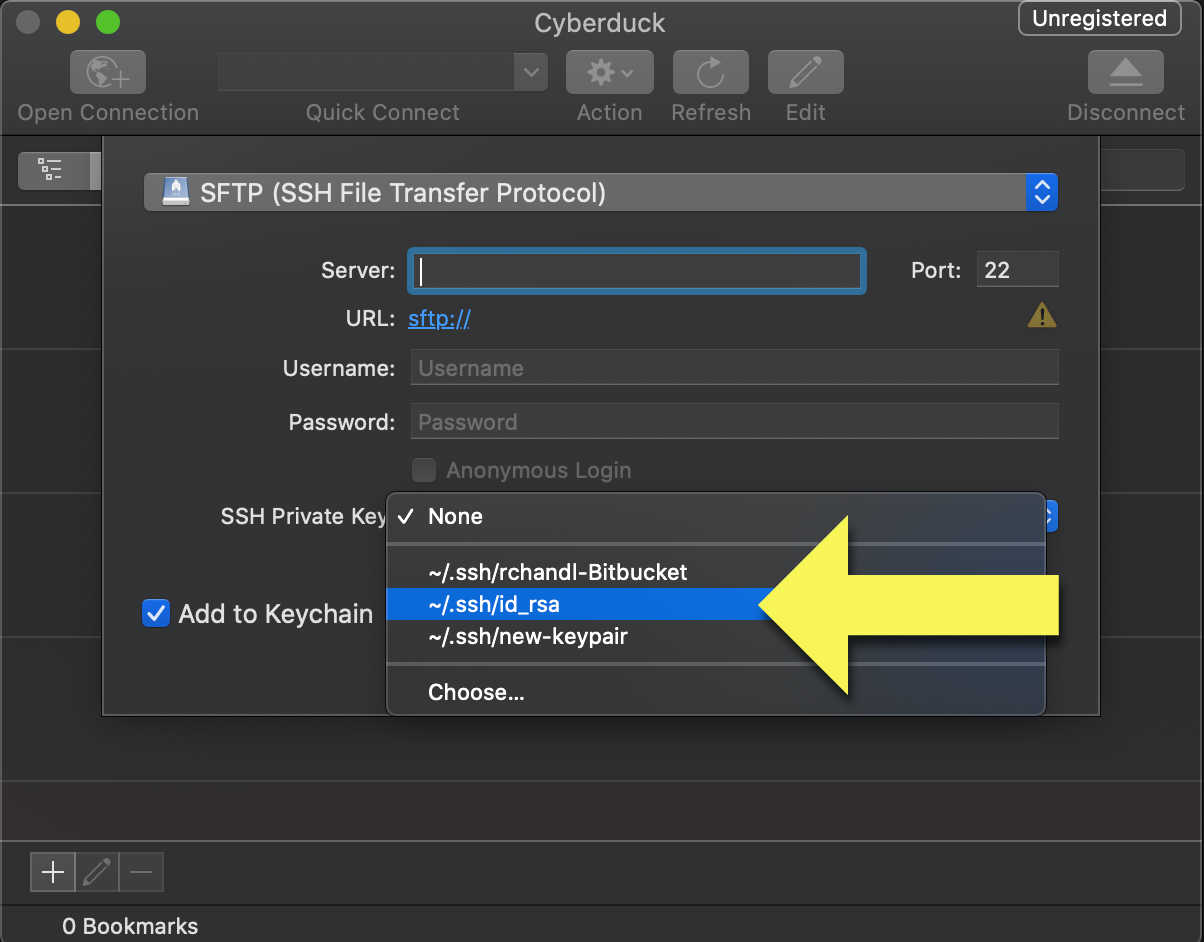Click the Unregistered button
The image size is (1204, 942).
tap(1099, 19)
